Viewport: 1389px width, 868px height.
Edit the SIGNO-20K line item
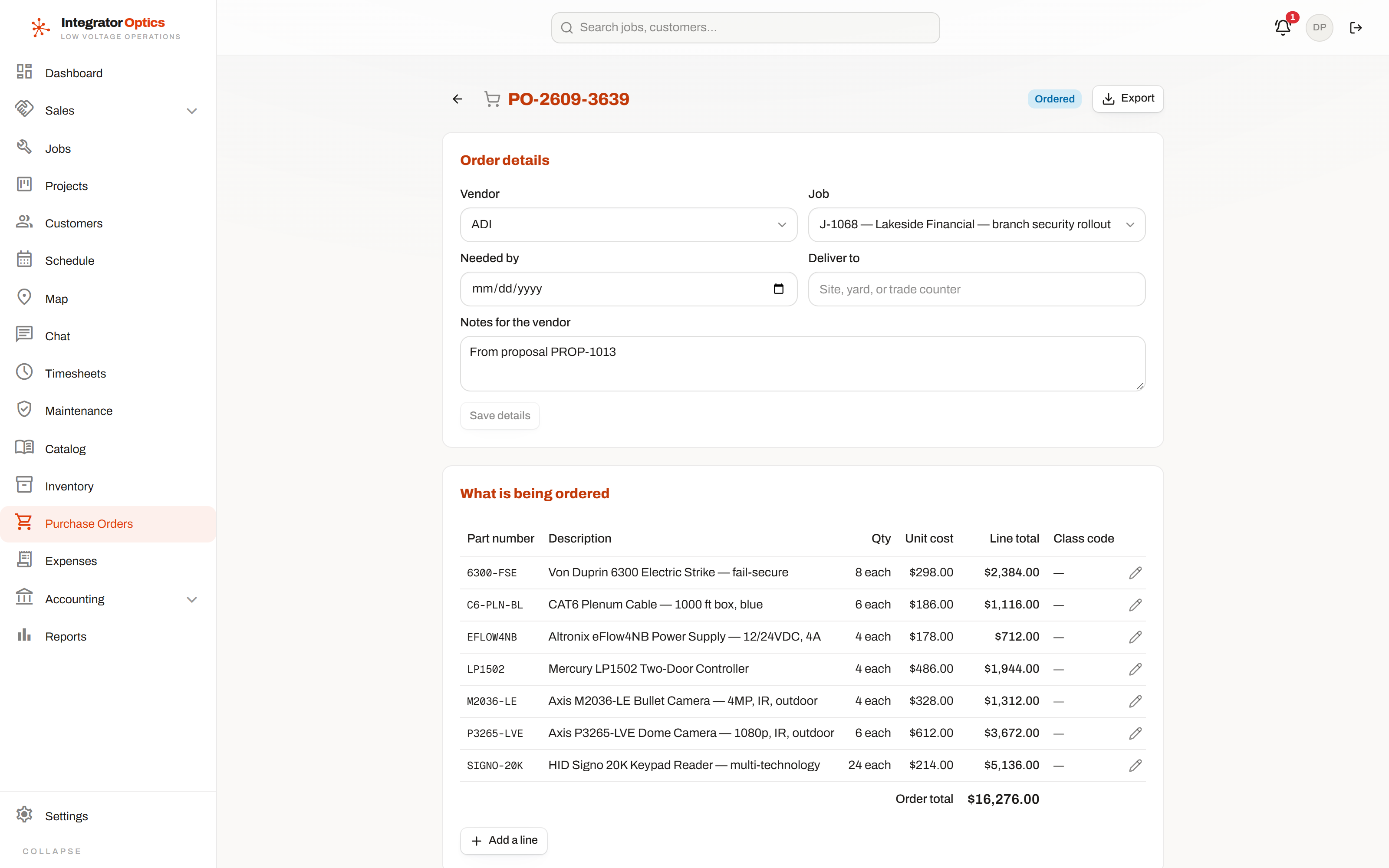(1135, 766)
